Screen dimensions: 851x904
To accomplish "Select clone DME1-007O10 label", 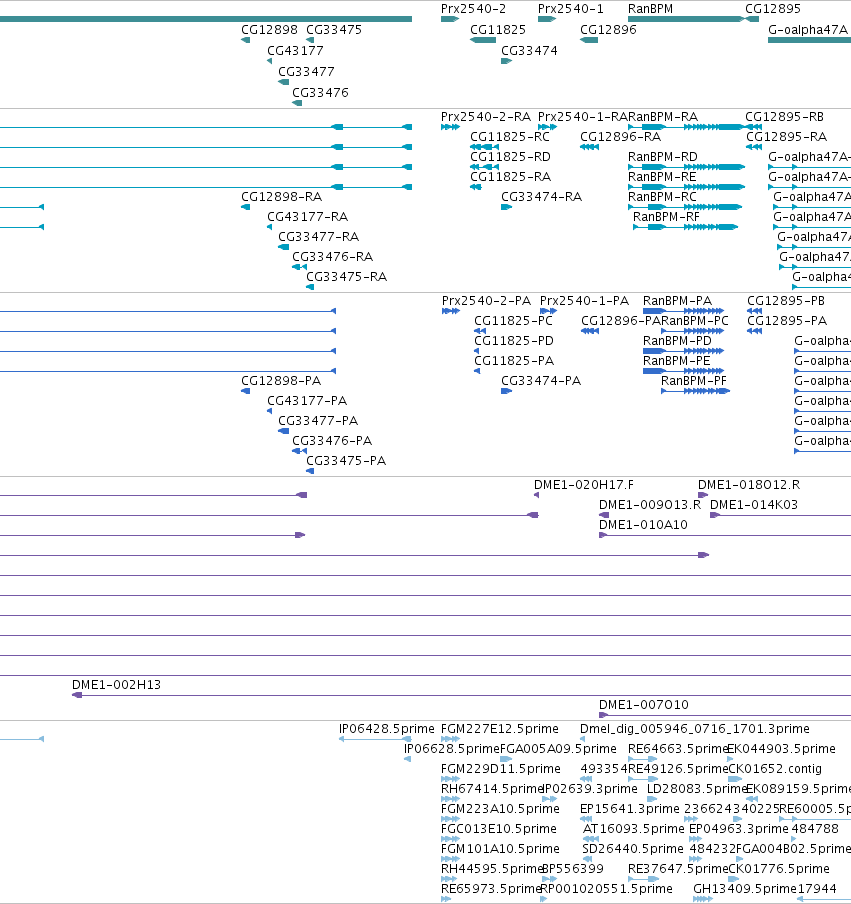I will tap(643, 705).
